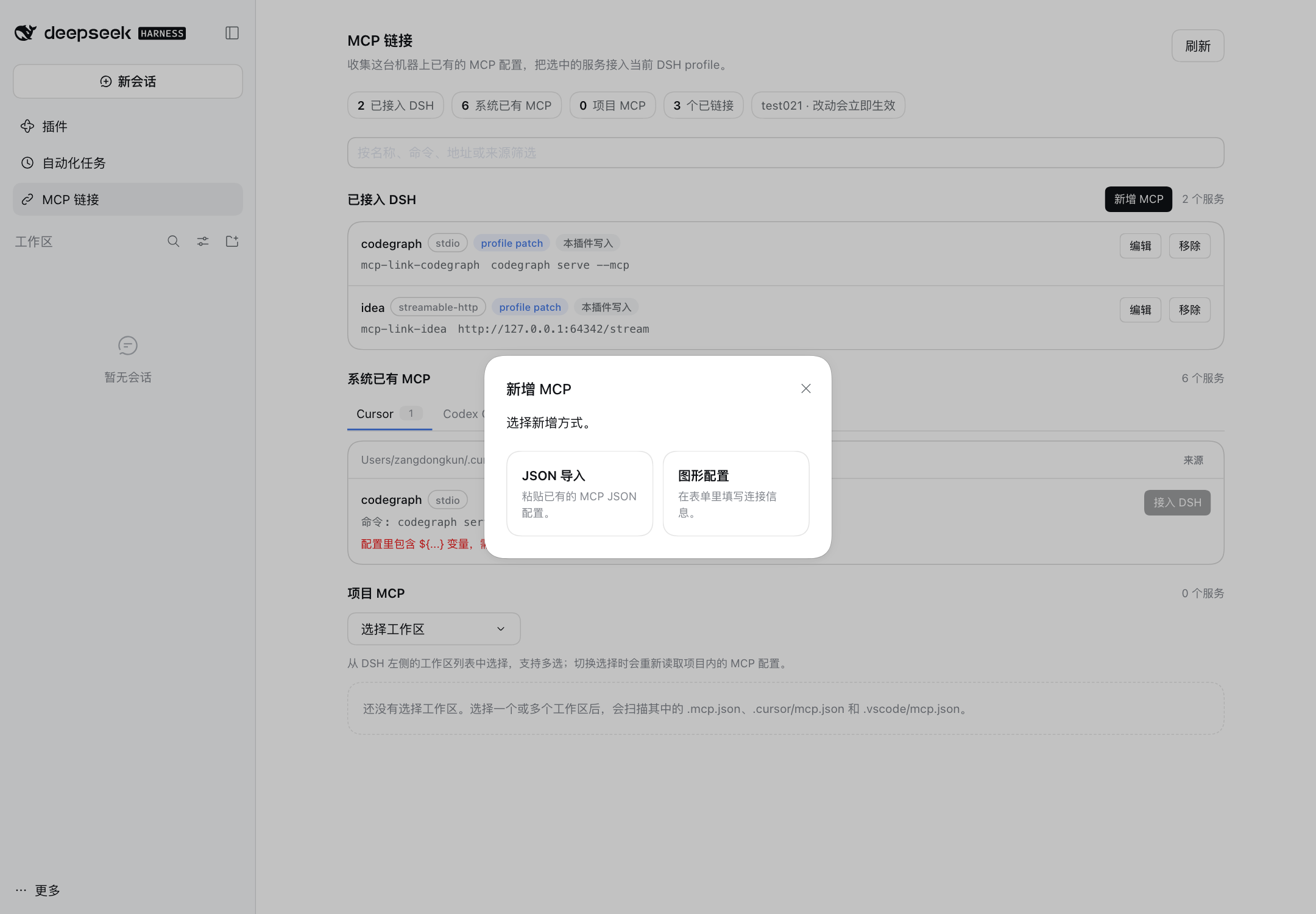
Task: Click the HARNESS badge
Action: coord(162,34)
